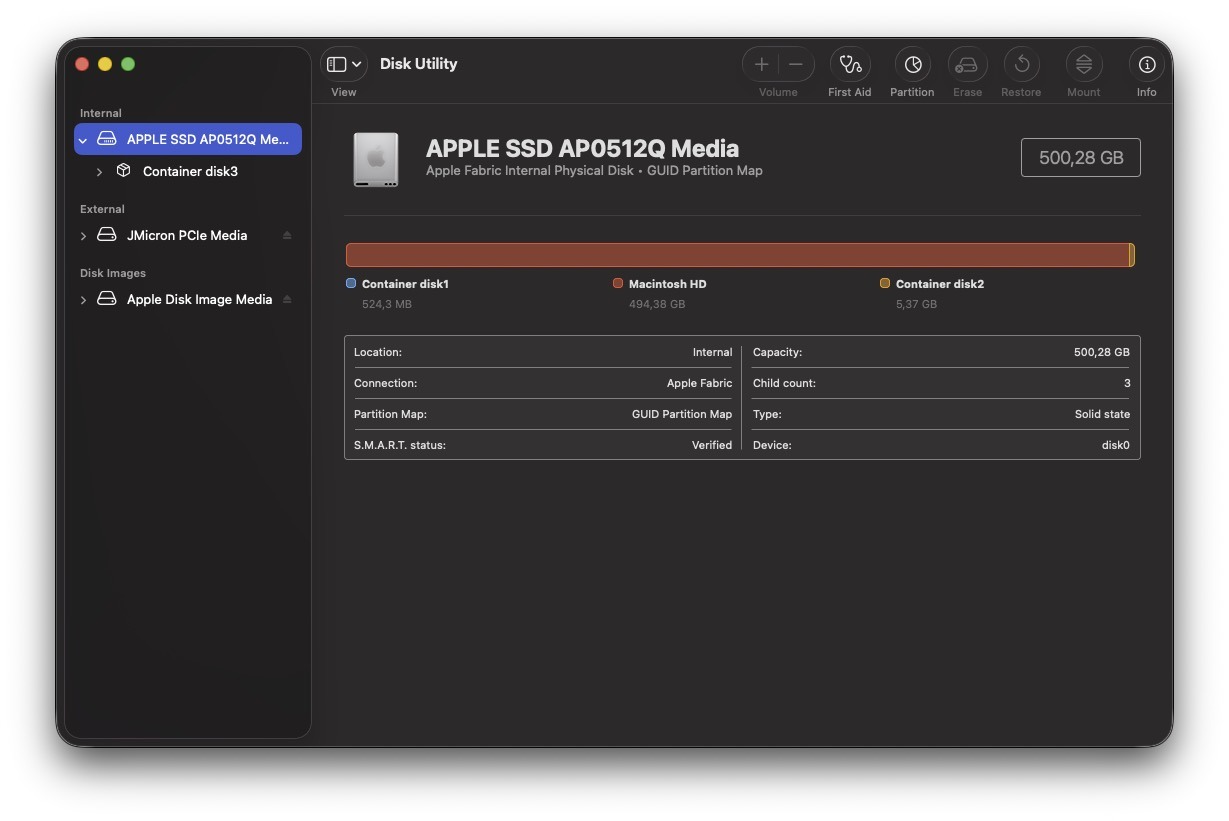Click the sidebar View icon
The width and height of the screenshot is (1229, 821).
[337, 64]
